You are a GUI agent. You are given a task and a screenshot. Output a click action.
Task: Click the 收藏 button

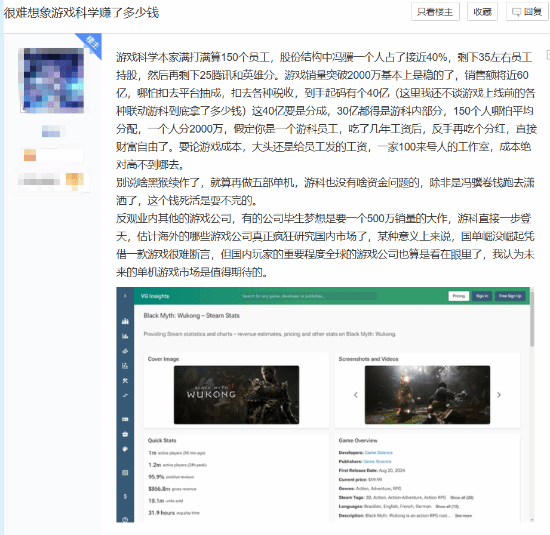482,12
